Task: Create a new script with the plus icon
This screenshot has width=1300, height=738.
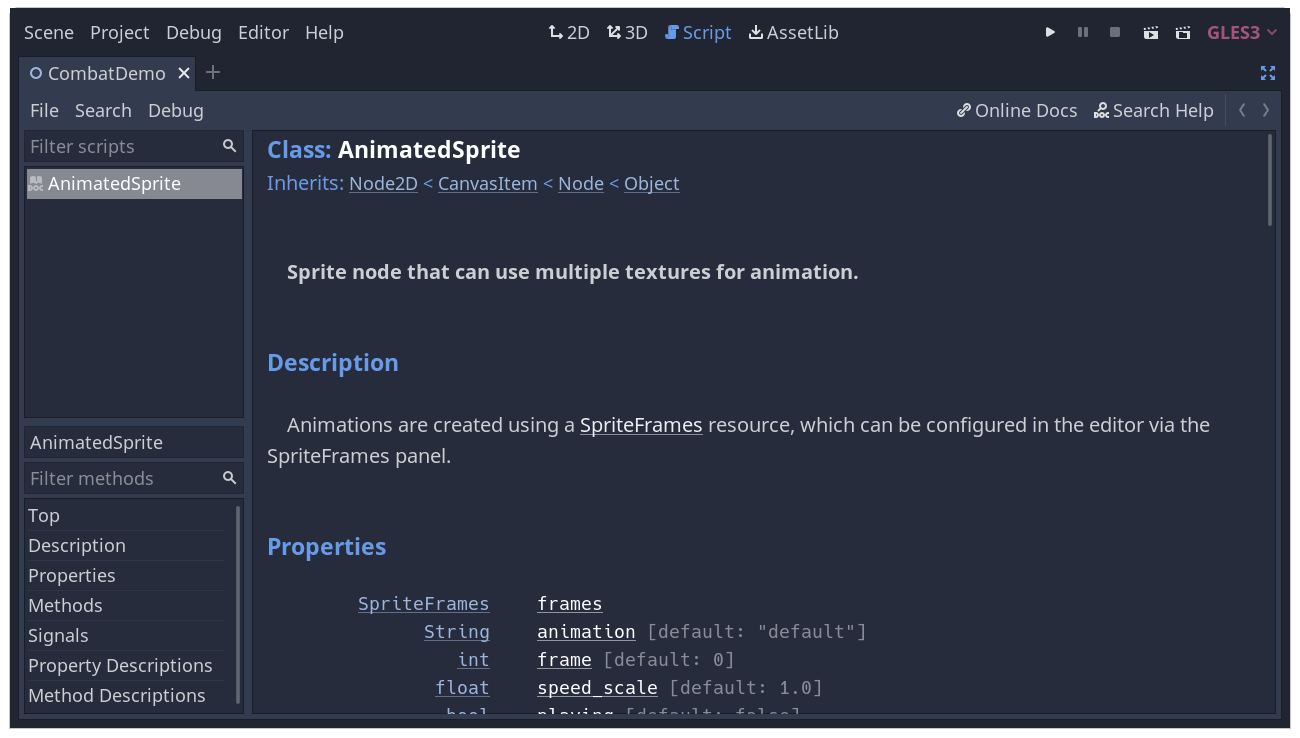Action: (212, 72)
